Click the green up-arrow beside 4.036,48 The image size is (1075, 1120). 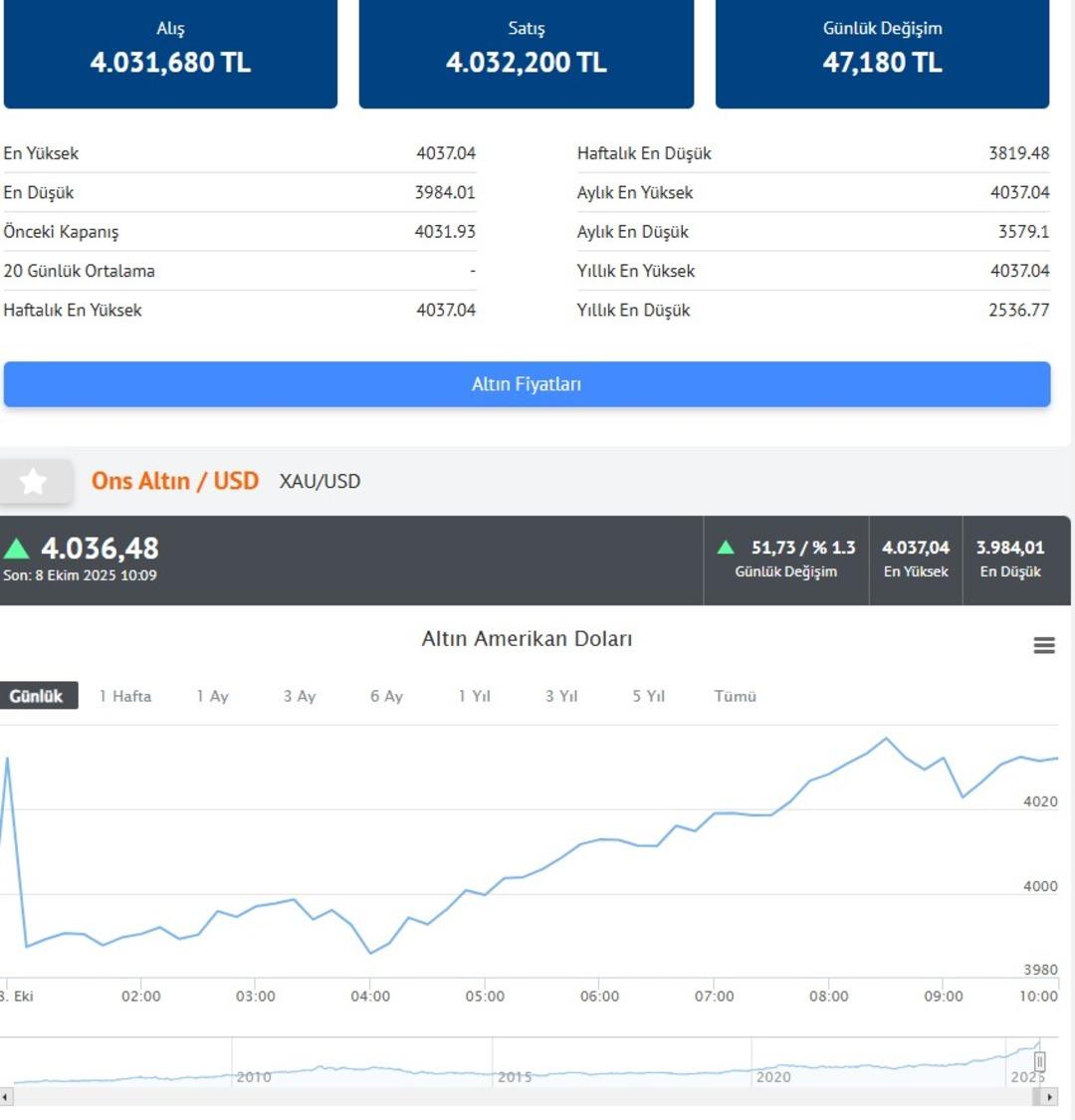17,549
